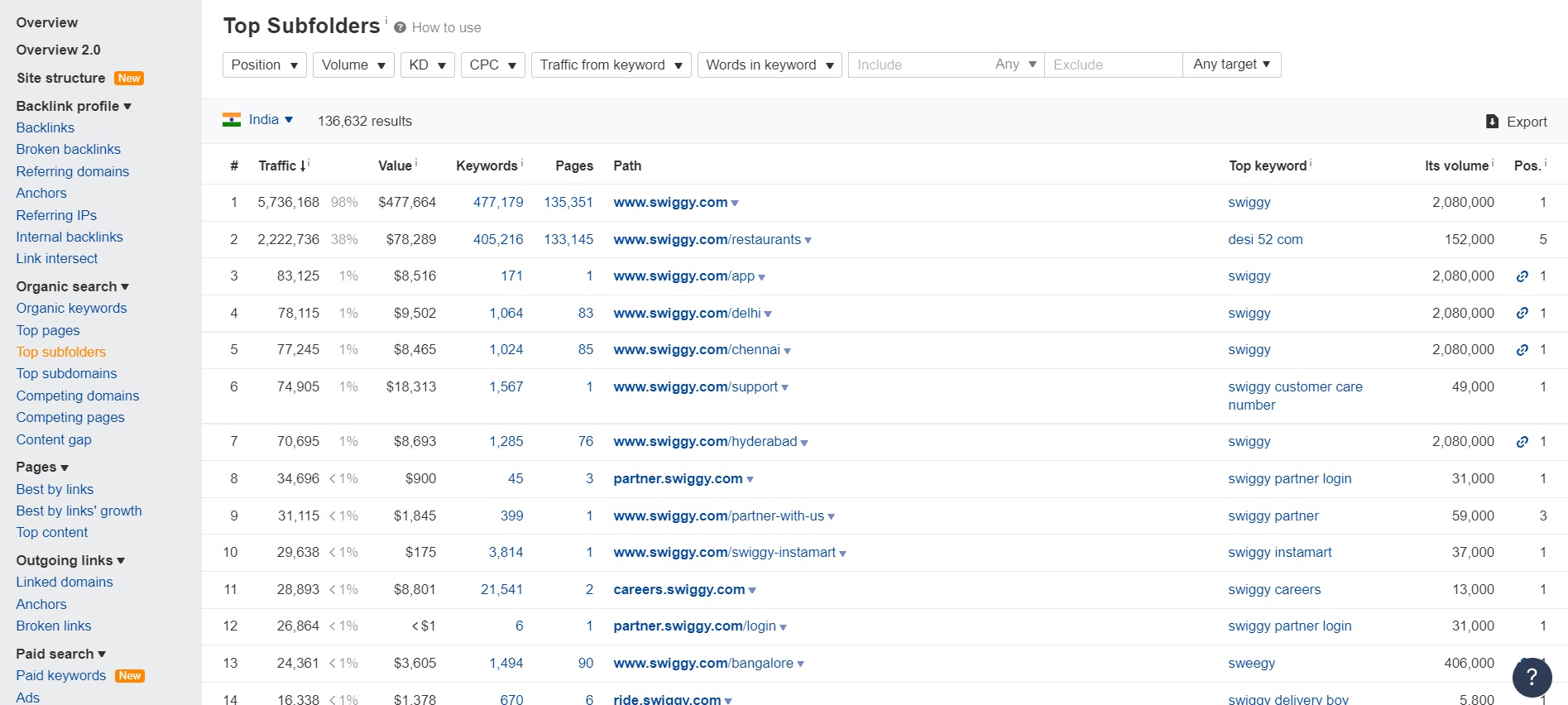Open Traffic from keyword dropdown
Viewport: 1568px width, 705px height.
click(x=611, y=65)
